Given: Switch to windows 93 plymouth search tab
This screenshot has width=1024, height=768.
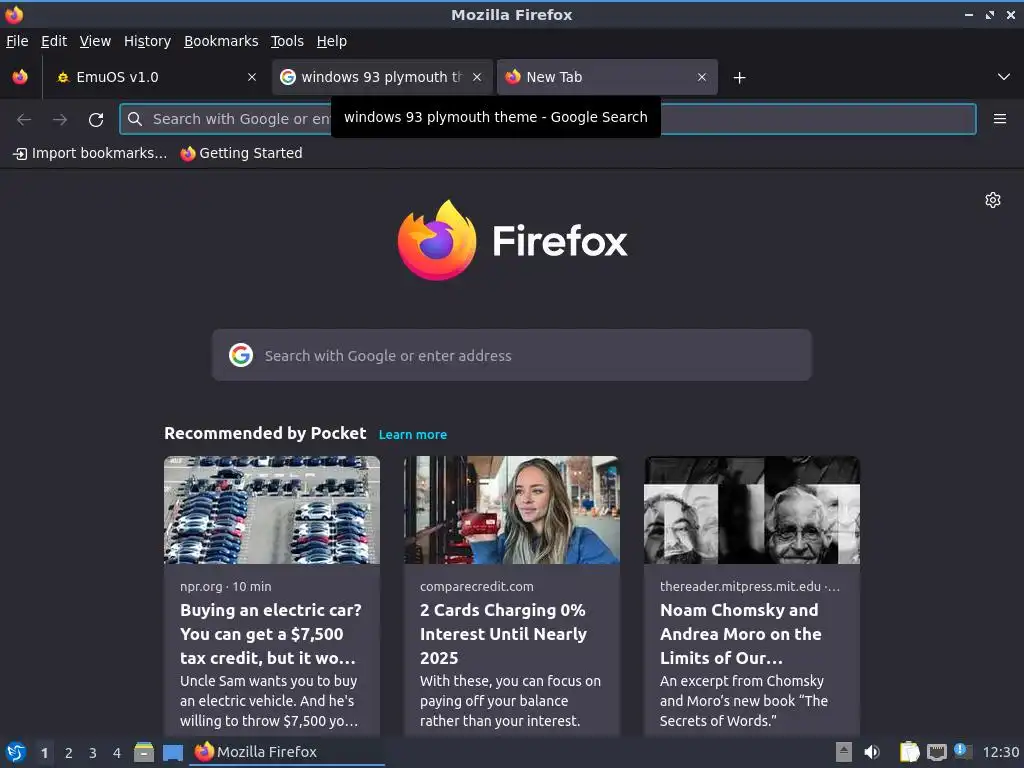Looking at the screenshot, I should [383, 77].
